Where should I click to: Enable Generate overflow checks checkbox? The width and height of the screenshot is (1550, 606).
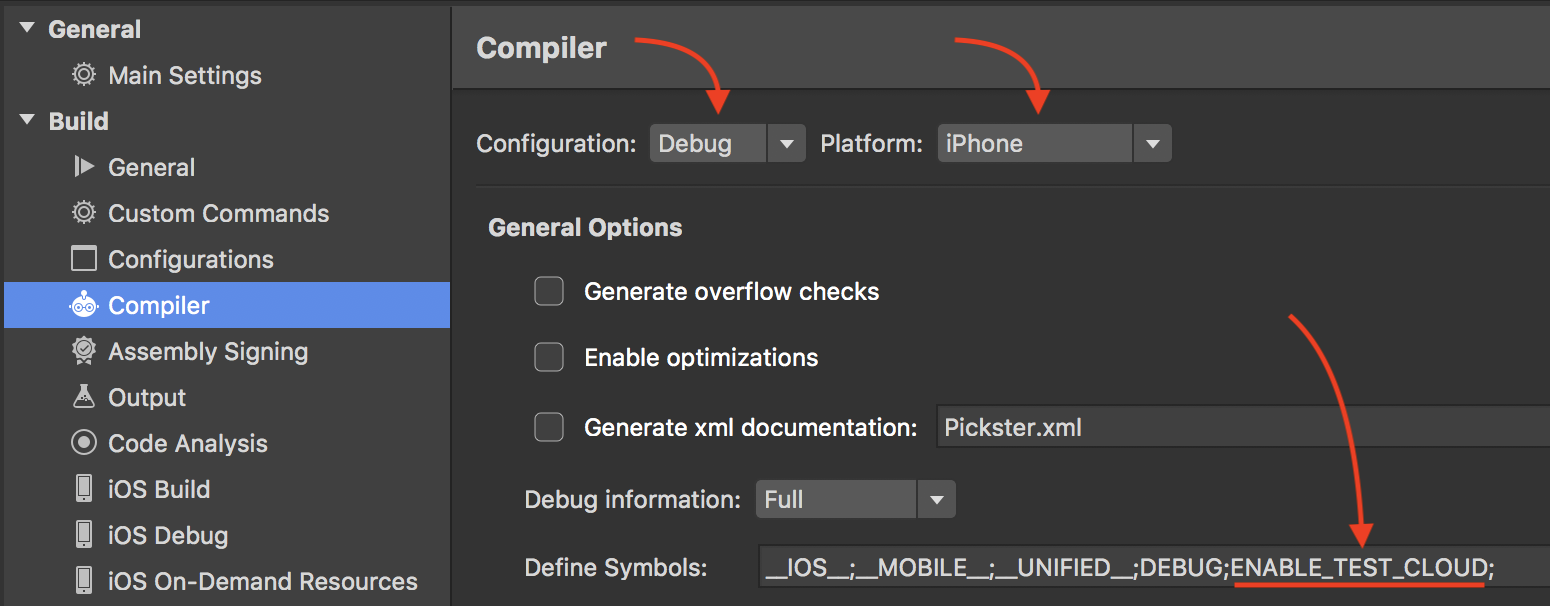coord(549,291)
